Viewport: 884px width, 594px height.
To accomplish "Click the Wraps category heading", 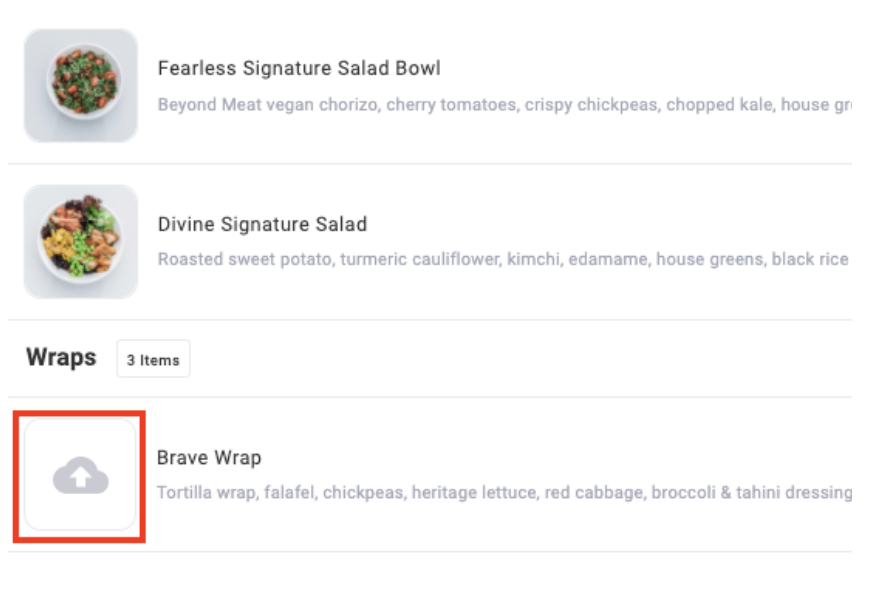I will (61, 357).
